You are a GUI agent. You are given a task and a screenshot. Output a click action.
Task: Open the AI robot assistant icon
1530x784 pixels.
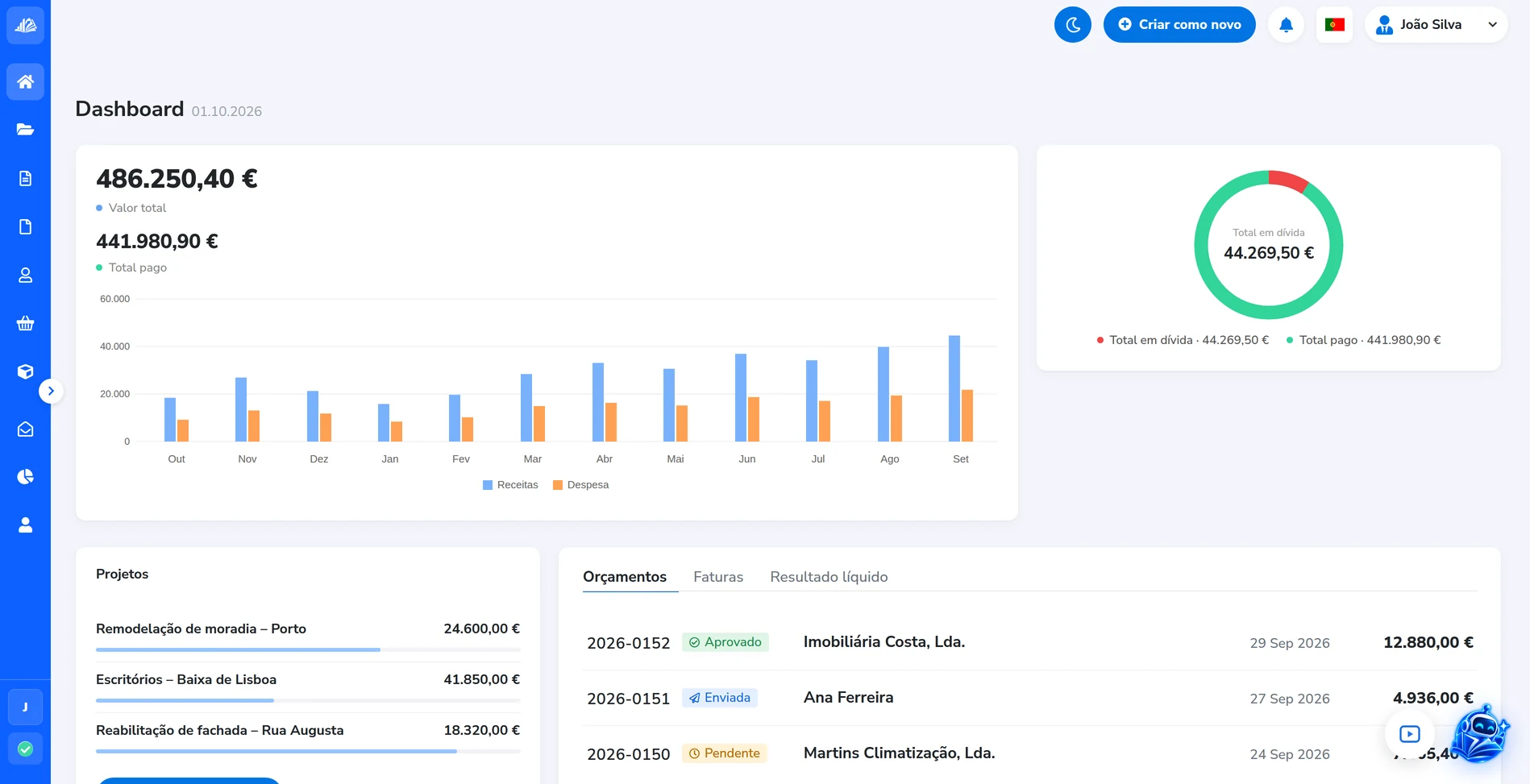point(1480,733)
